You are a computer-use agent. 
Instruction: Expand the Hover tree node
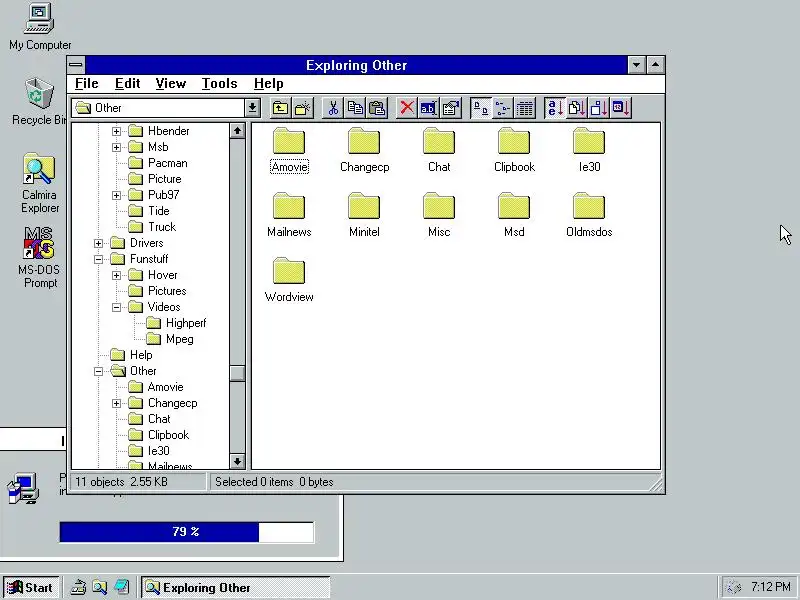coord(116,276)
